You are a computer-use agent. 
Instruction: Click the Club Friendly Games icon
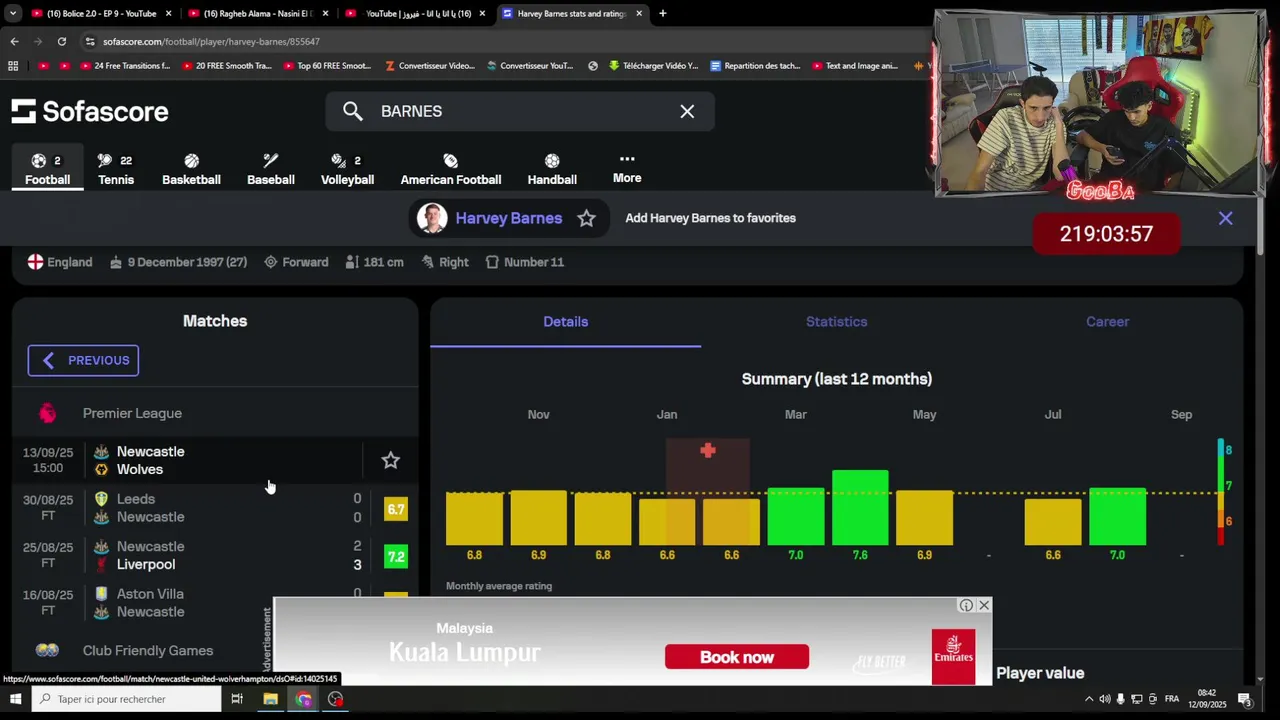click(x=47, y=650)
